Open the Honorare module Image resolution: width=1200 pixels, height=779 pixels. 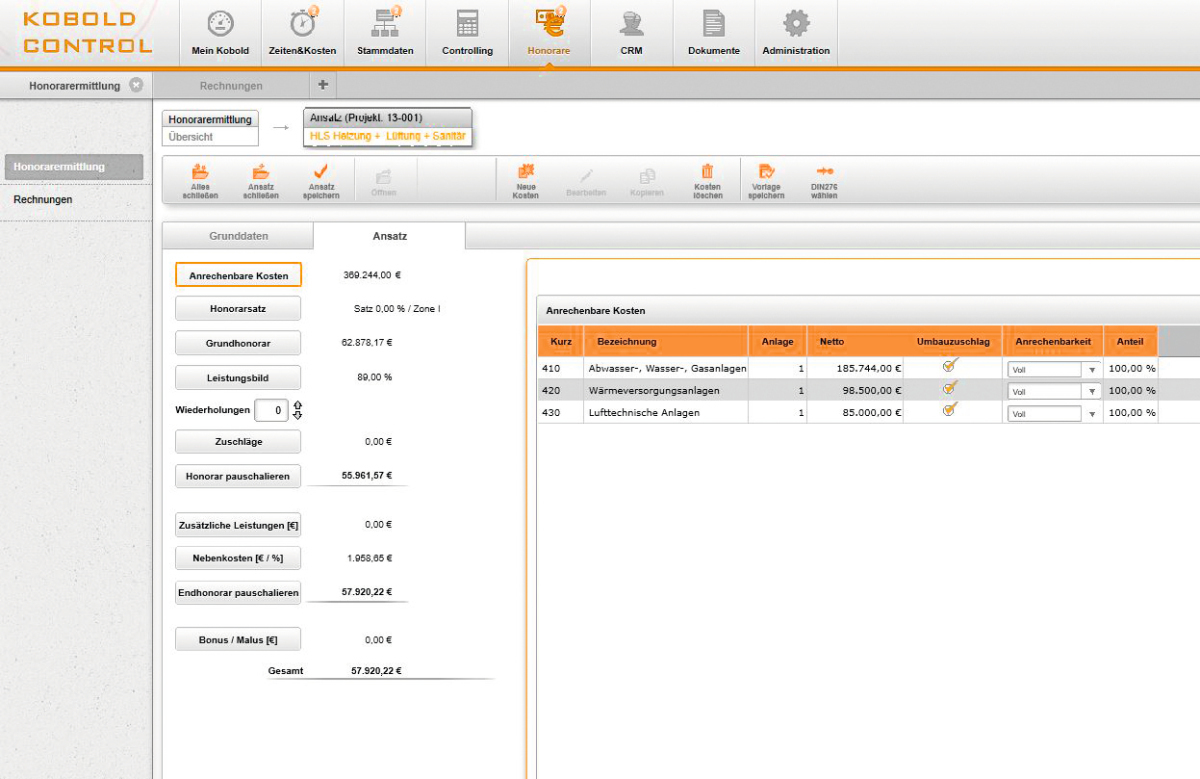tap(548, 33)
